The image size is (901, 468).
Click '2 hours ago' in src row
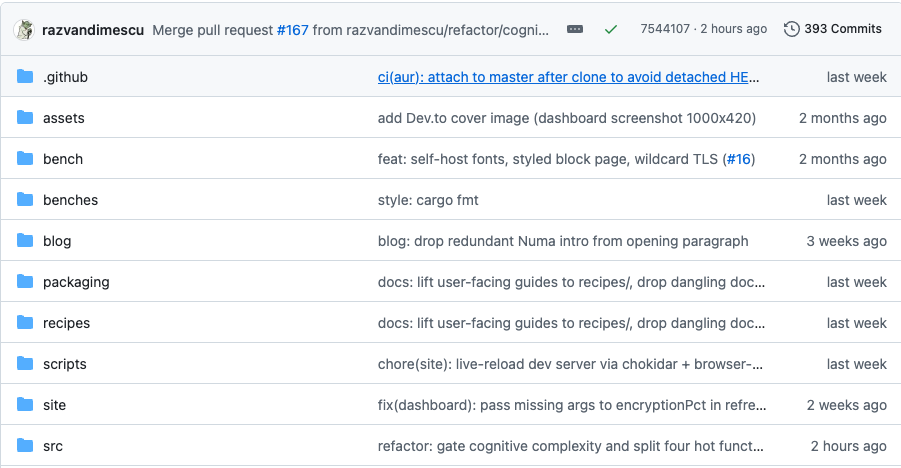pyautogui.click(x=849, y=446)
